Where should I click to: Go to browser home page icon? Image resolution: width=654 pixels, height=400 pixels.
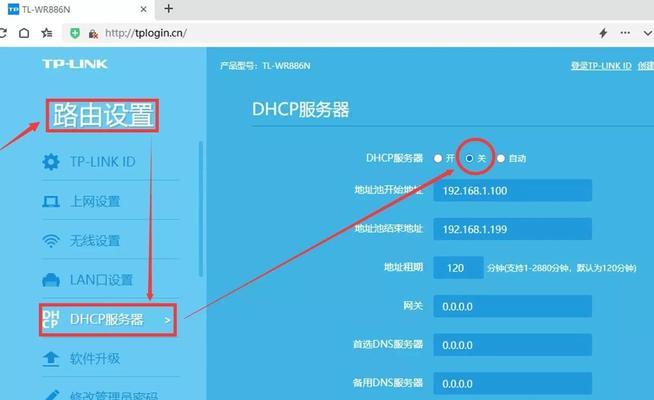click(24, 33)
